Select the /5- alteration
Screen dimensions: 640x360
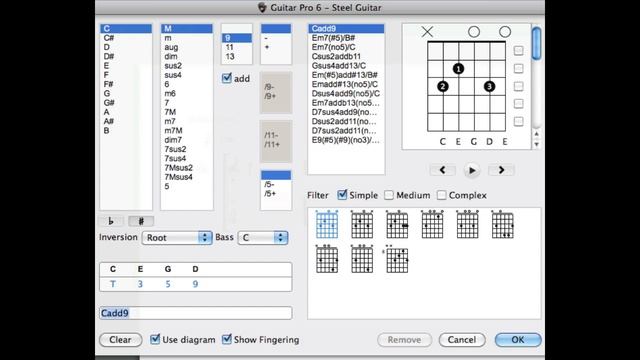(276, 184)
